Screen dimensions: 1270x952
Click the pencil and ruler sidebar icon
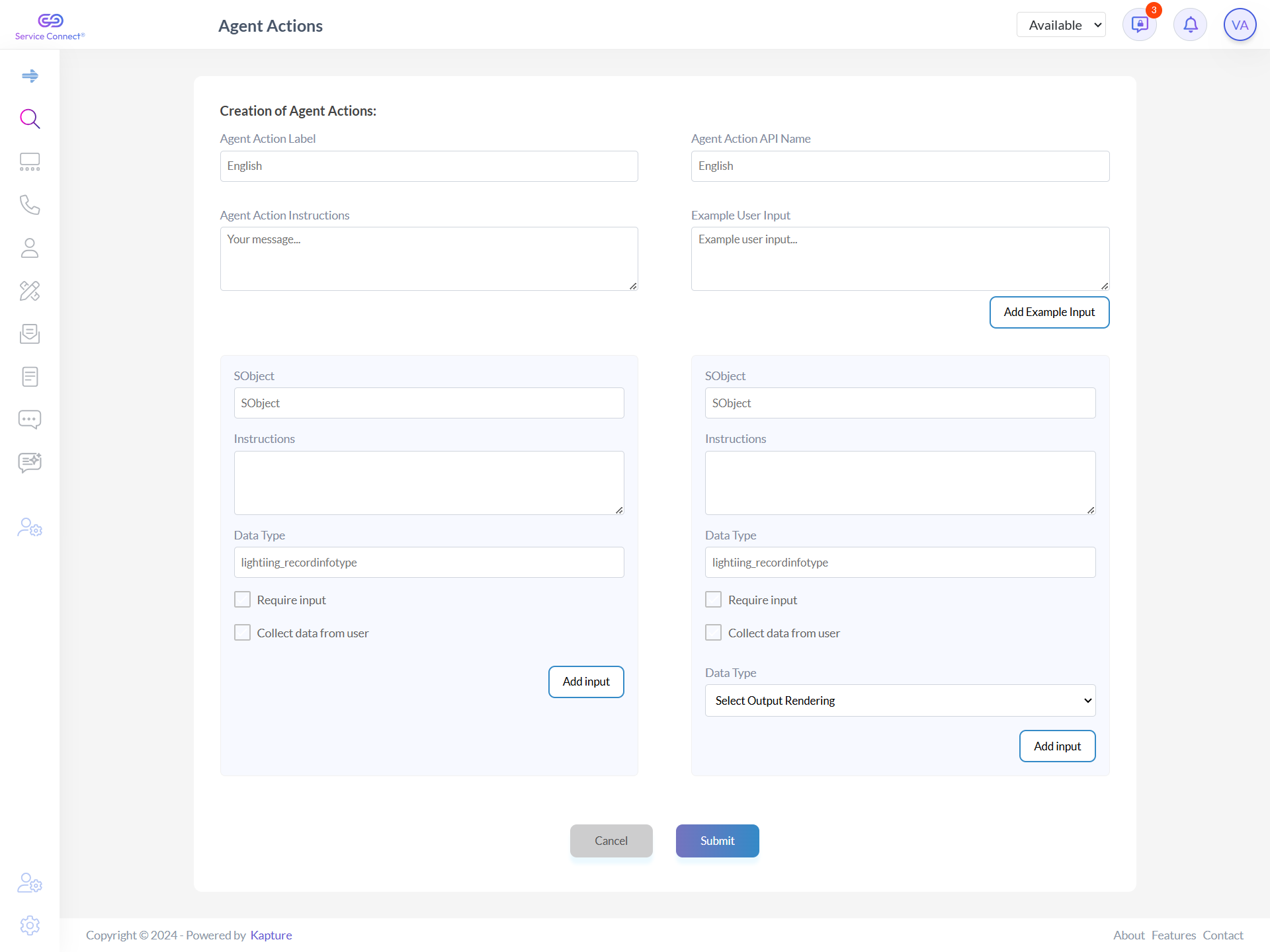tap(30, 291)
